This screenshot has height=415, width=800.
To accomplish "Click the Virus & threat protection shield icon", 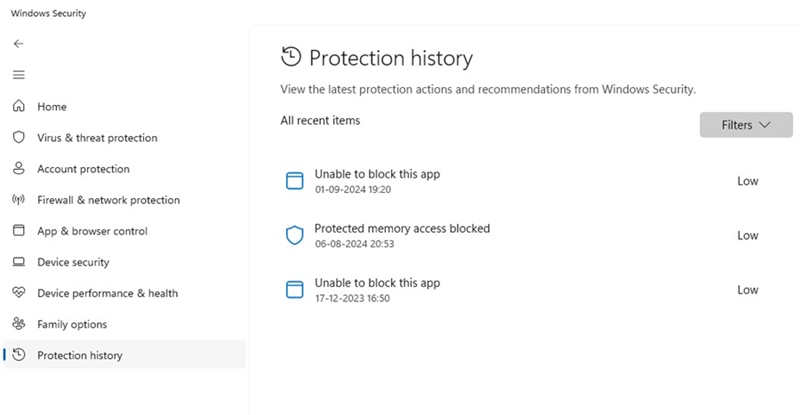I will (18, 138).
